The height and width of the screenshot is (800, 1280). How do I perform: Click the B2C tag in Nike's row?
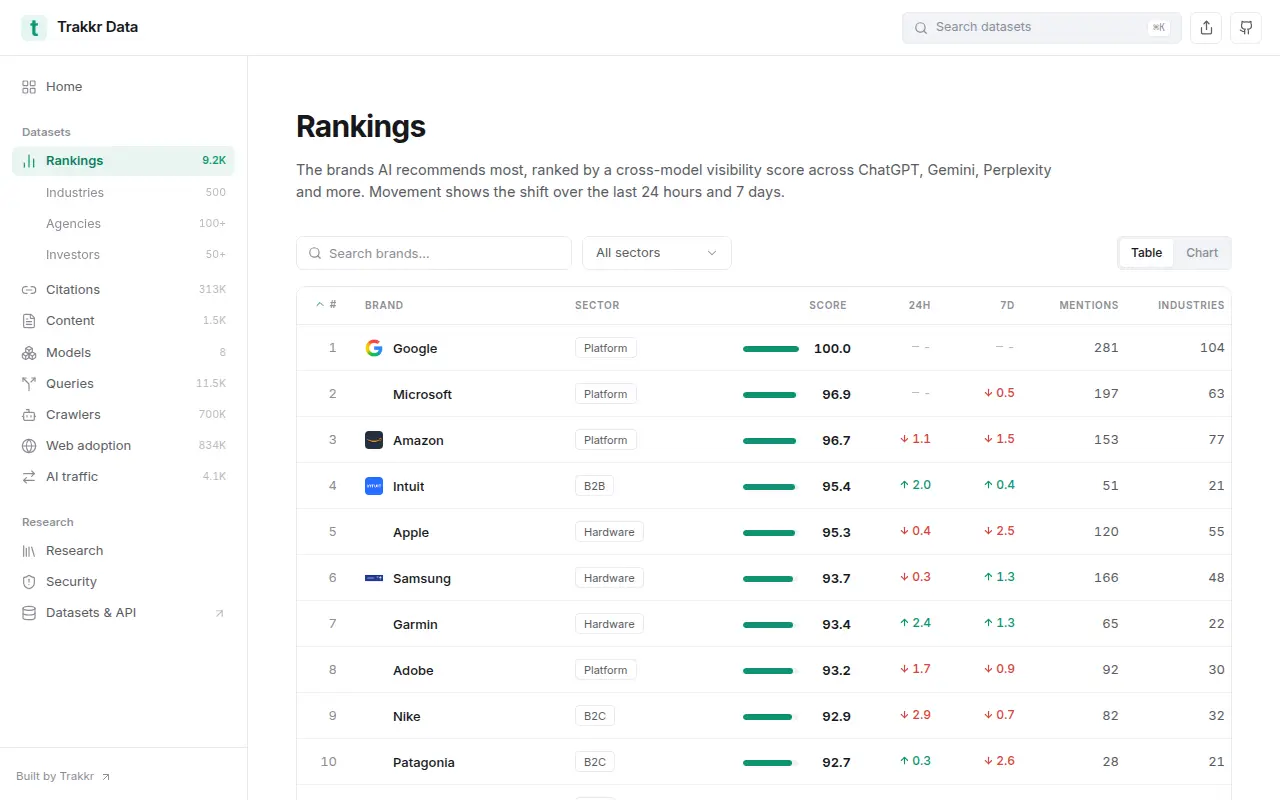(595, 716)
